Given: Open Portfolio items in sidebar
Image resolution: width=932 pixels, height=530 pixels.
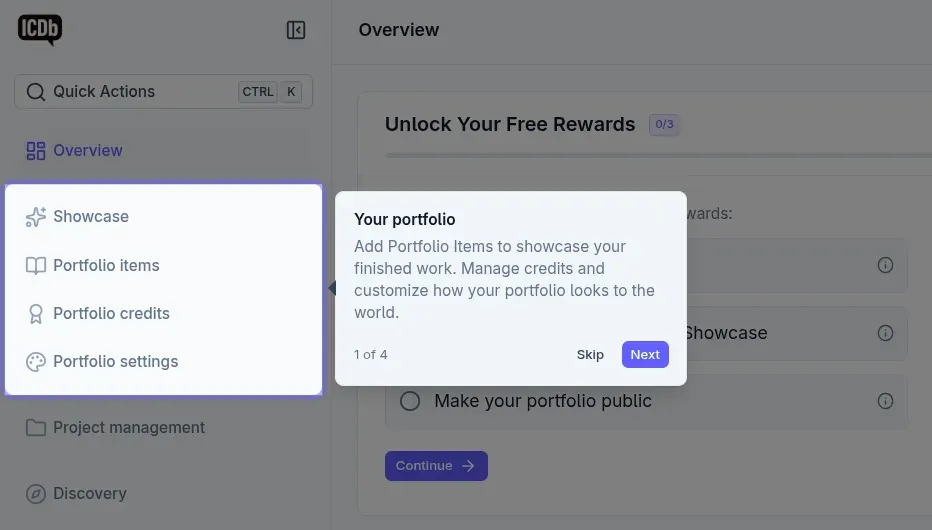Looking at the screenshot, I should (x=106, y=266).
